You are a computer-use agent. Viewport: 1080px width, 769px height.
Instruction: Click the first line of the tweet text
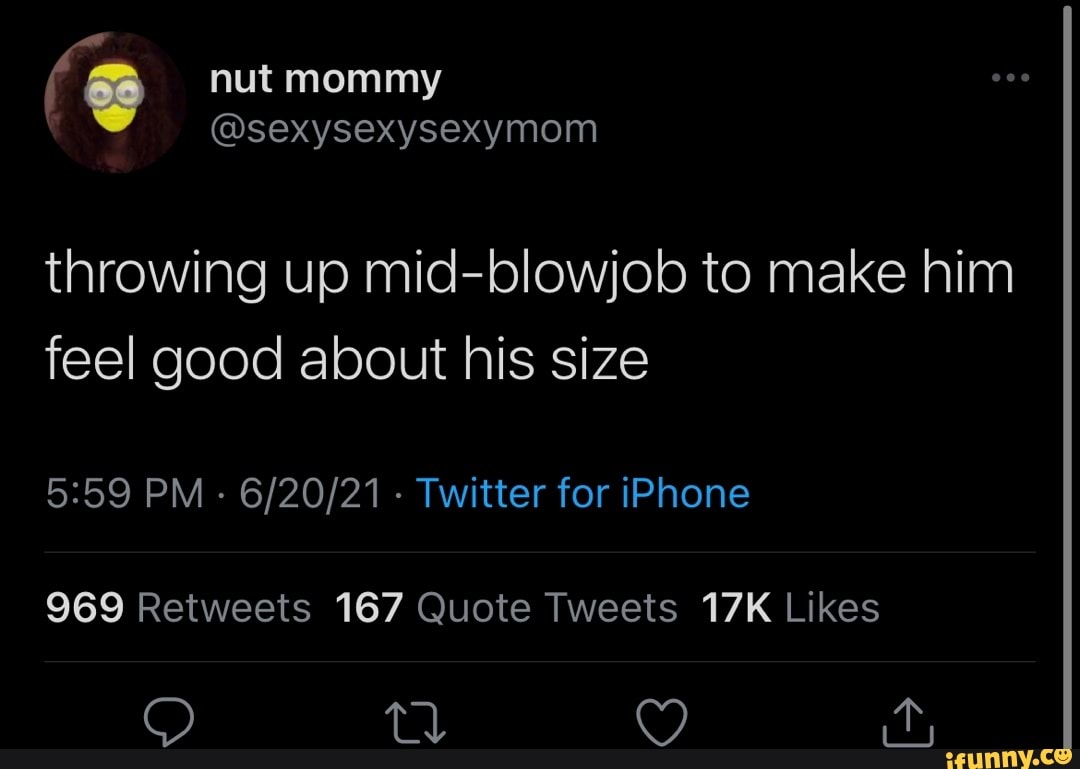coord(529,274)
